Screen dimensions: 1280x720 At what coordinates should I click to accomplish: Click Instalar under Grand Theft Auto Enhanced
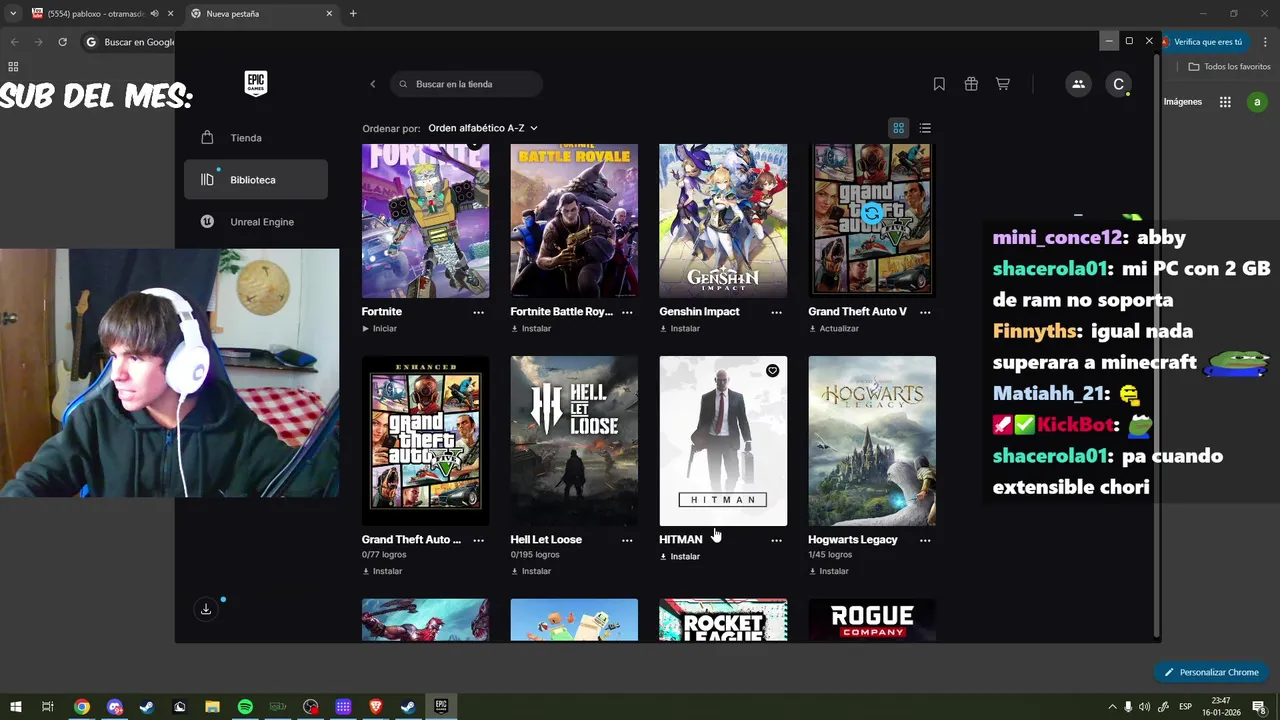click(382, 571)
